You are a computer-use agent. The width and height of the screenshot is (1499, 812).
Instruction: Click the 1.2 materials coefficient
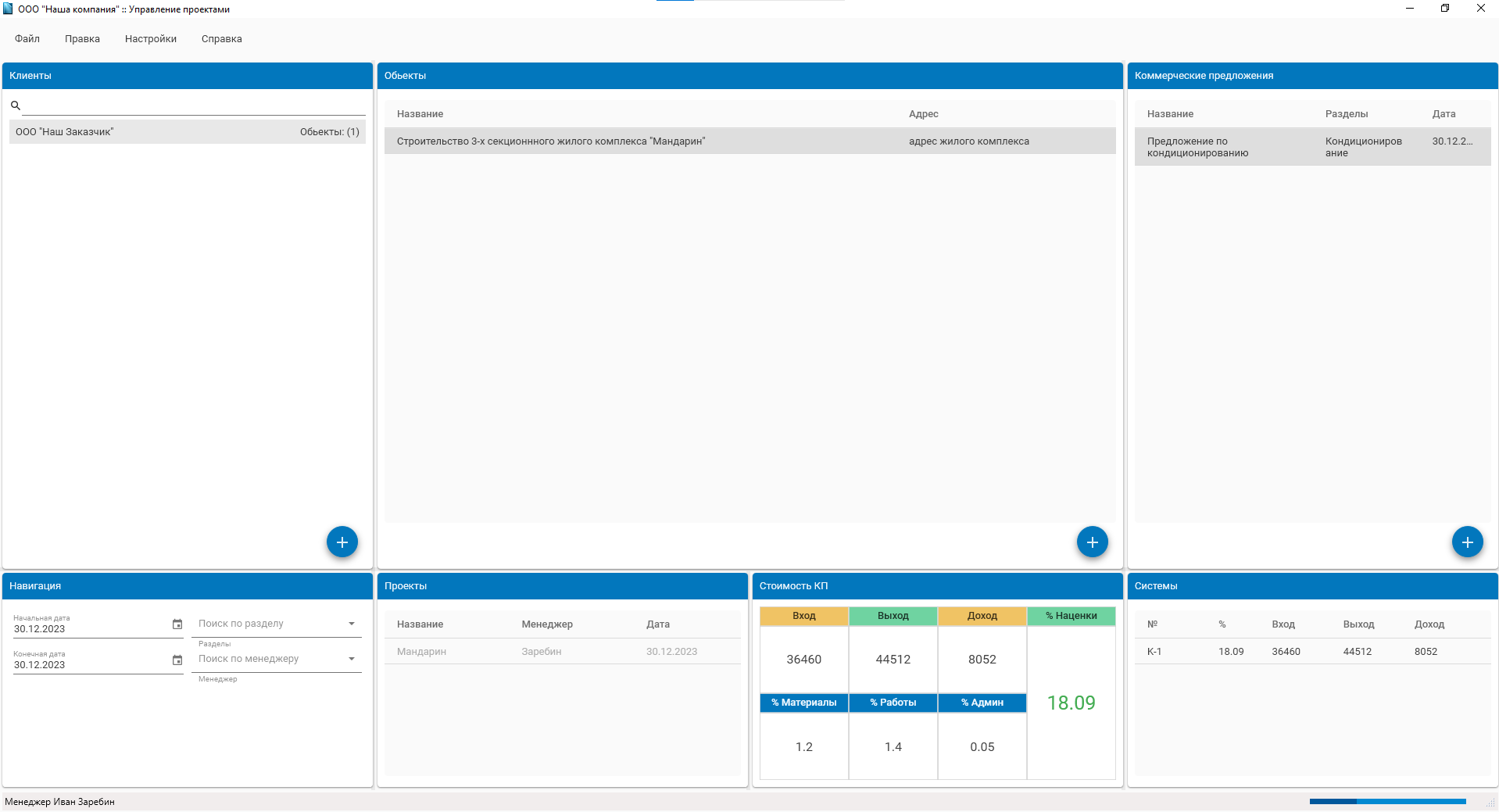(804, 747)
